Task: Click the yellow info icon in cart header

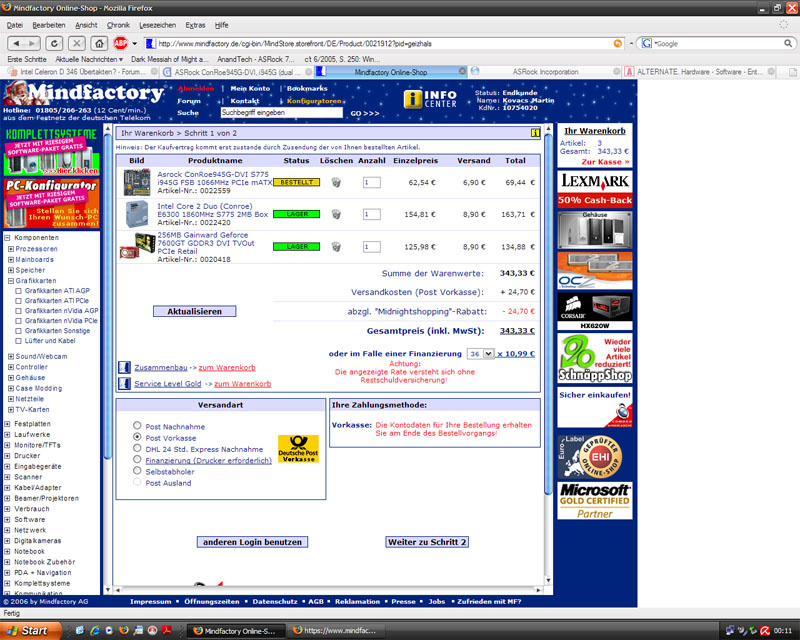Action: pyautogui.click(x=535, y=133)
